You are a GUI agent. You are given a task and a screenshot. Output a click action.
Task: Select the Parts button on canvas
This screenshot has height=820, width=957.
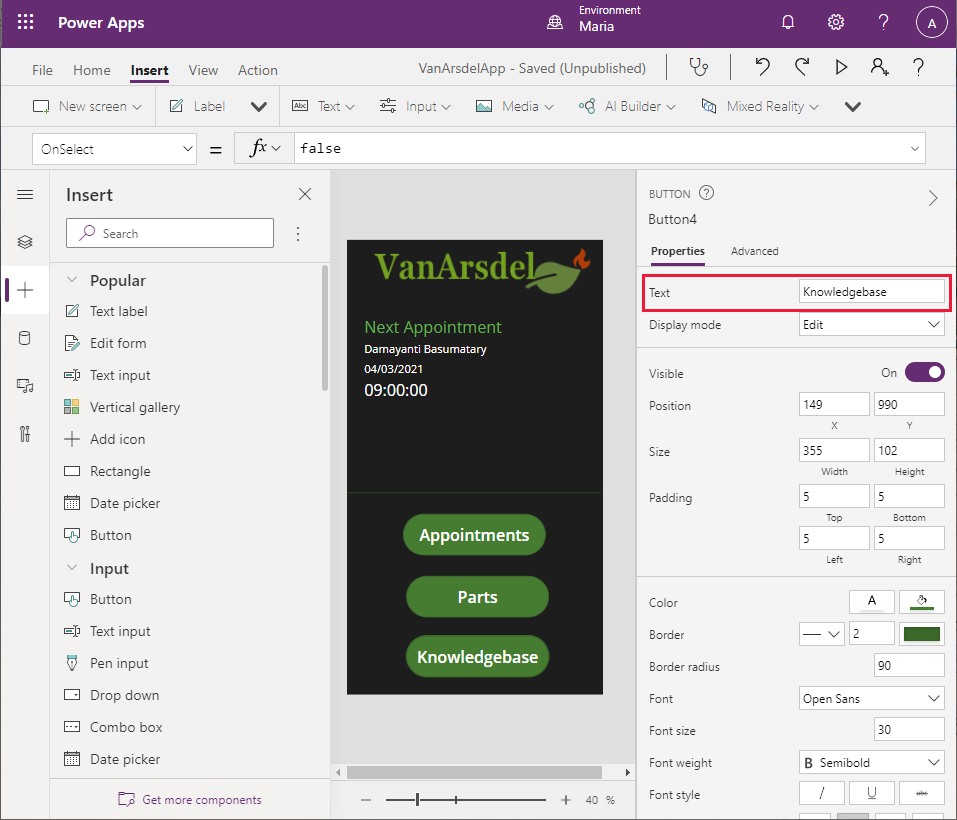tap(477, 597)
